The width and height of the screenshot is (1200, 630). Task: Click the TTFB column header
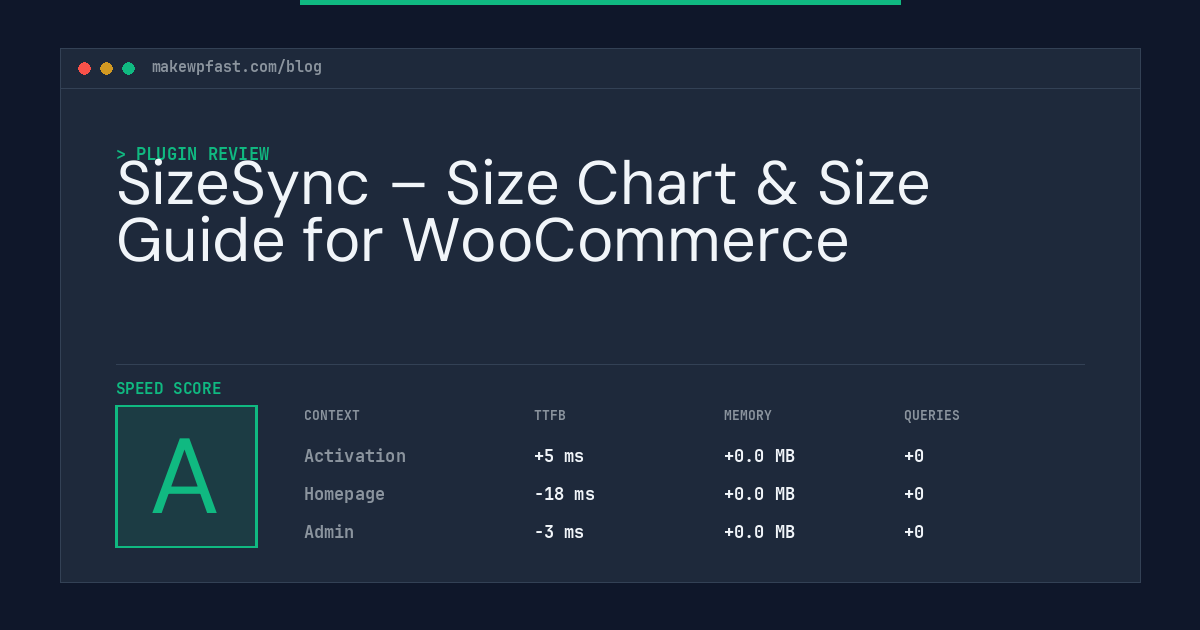pyautogui.click(x=550, y=415)
